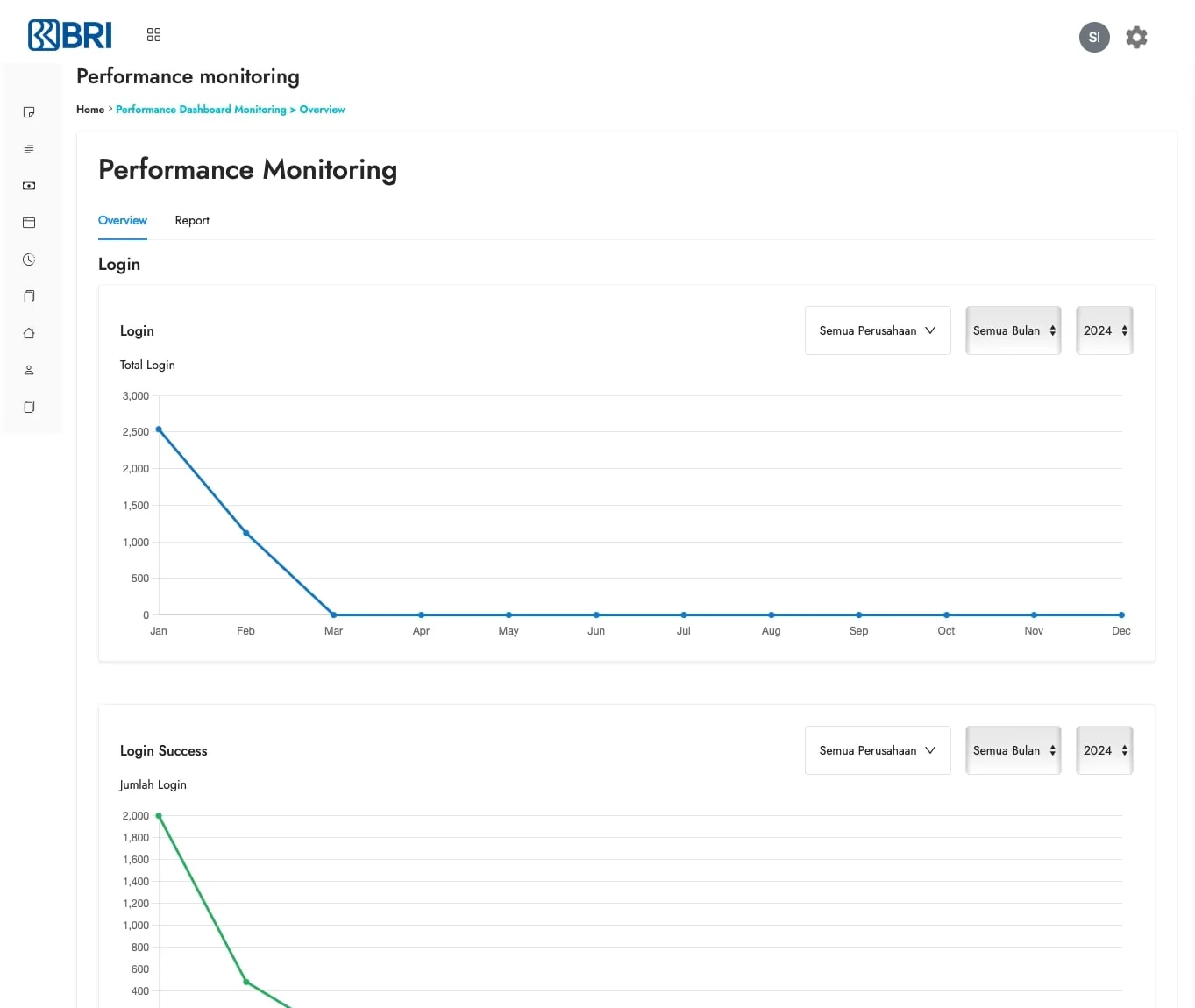Click Feb point on Login Success chart

[x=246, y=982]
